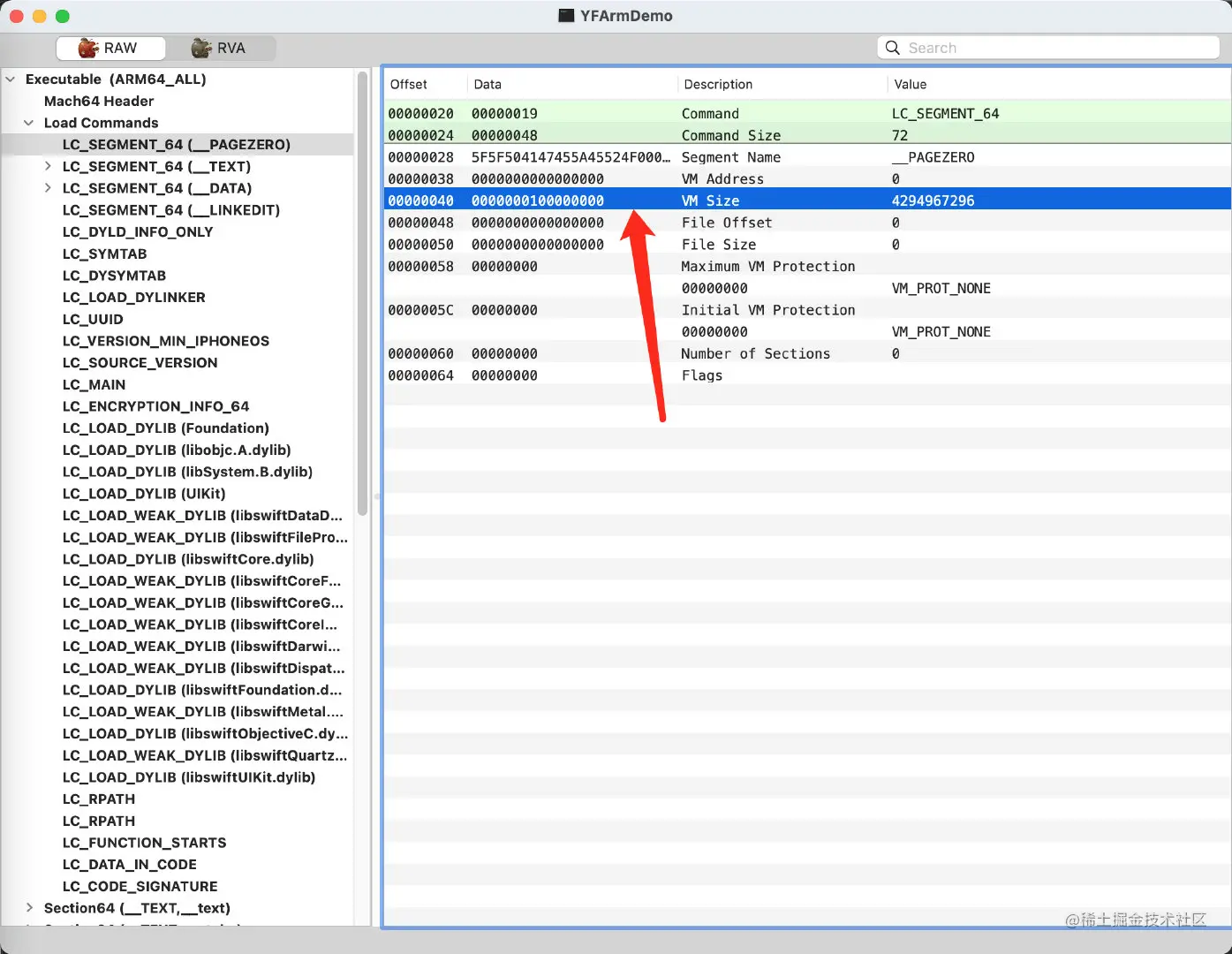This screenshot has width=1232, height=954.
Task: Collapse the Executable (ARM64_ALL) tree node
Action: point(11,79)
